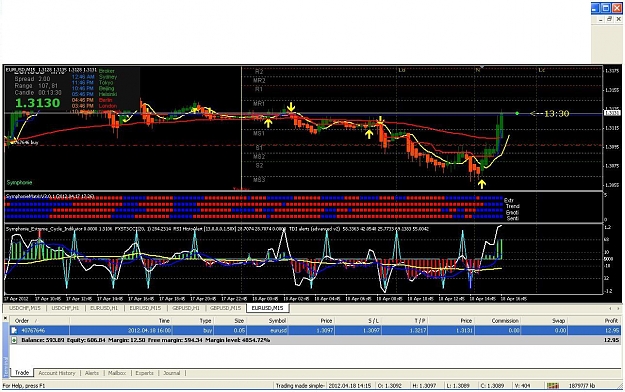This screenshot has height=392, width=625.
Task: Sort by the Symbol column header
Action: (267, 321)
